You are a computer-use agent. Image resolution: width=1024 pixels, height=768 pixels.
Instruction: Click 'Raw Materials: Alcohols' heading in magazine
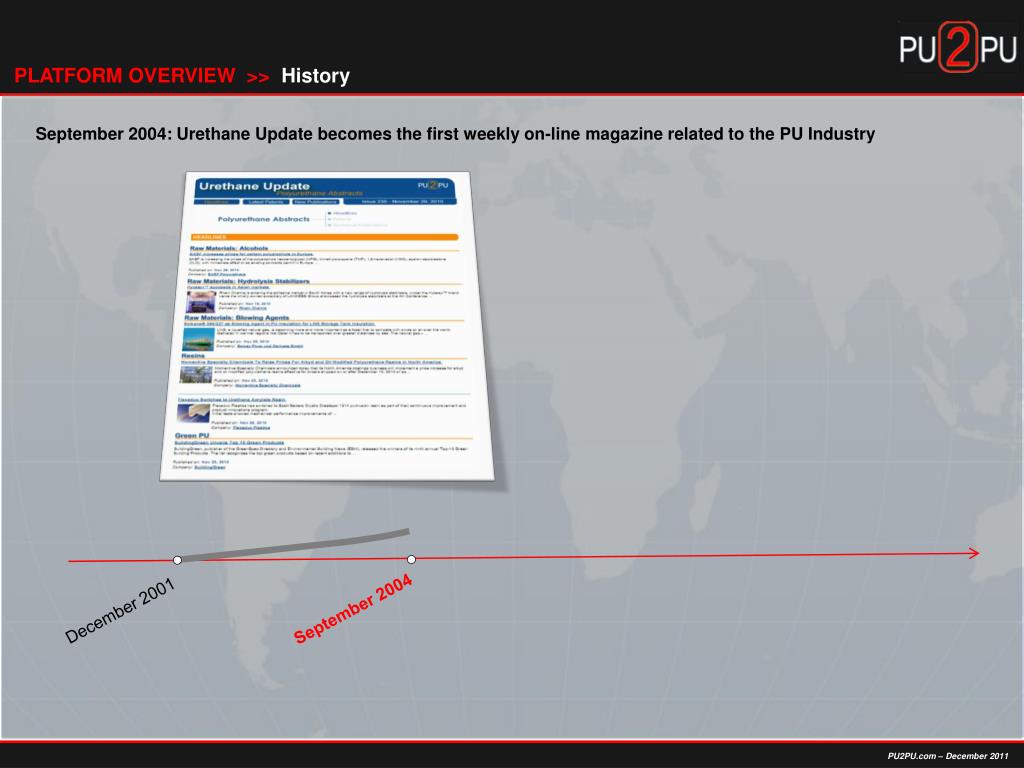[229, 248]
